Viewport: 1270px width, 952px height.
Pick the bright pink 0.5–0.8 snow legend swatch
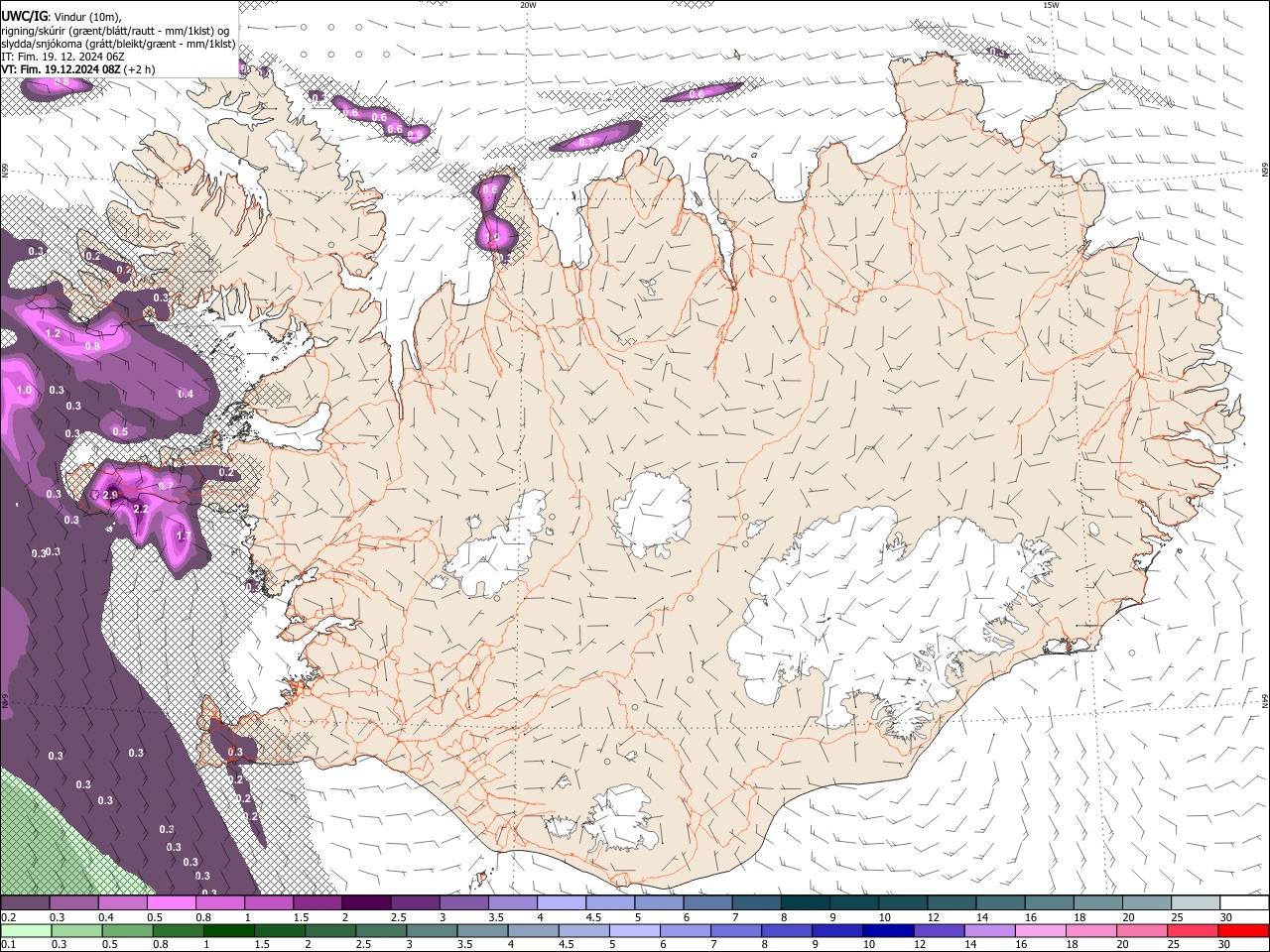point(171,903)
